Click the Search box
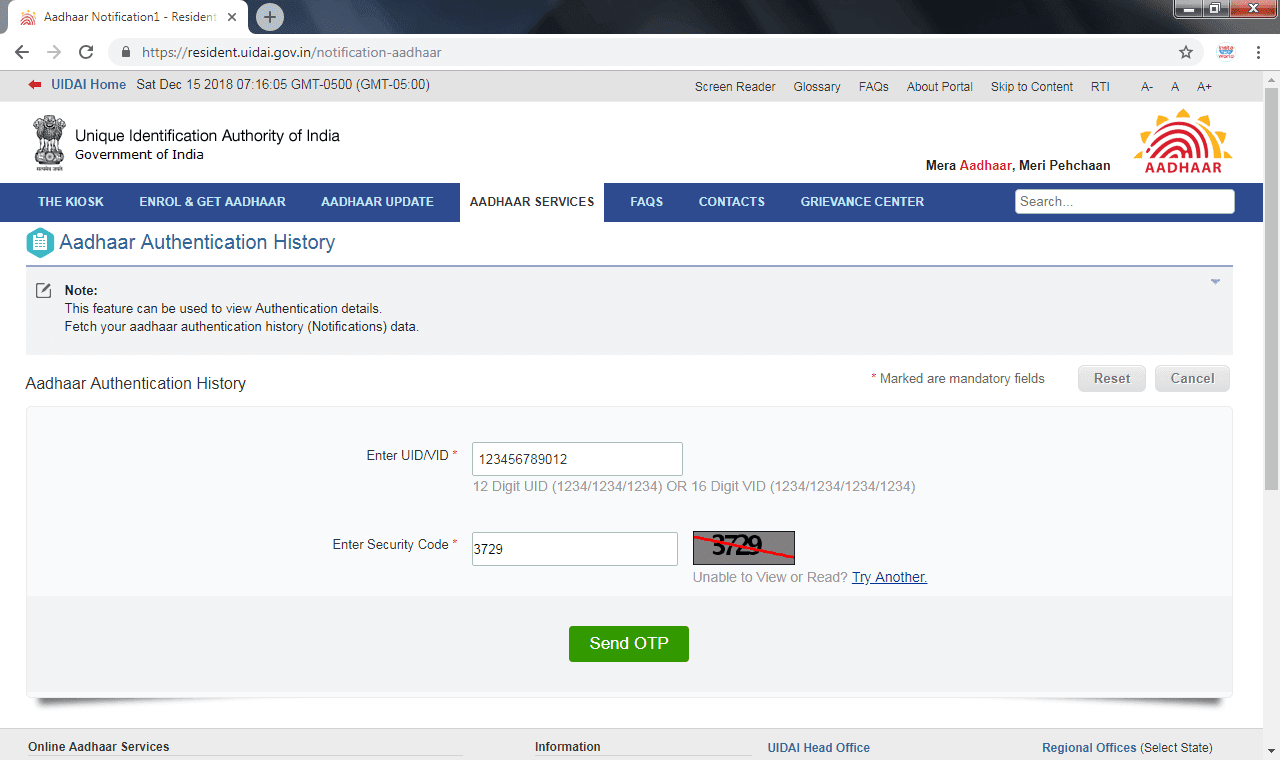 tap(1125, 201)
